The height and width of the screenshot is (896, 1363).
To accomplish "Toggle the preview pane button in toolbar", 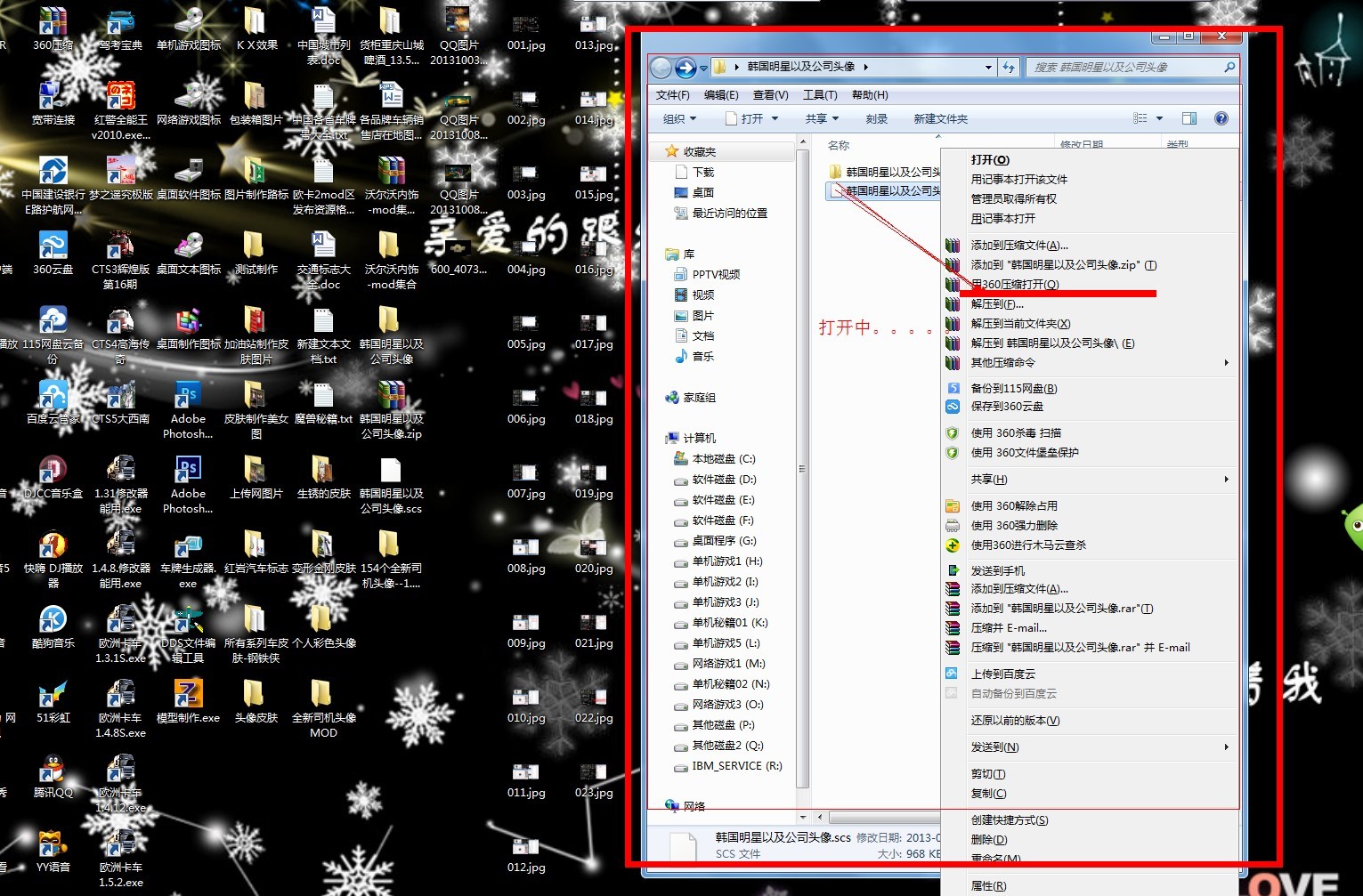I will (1189, 118).
